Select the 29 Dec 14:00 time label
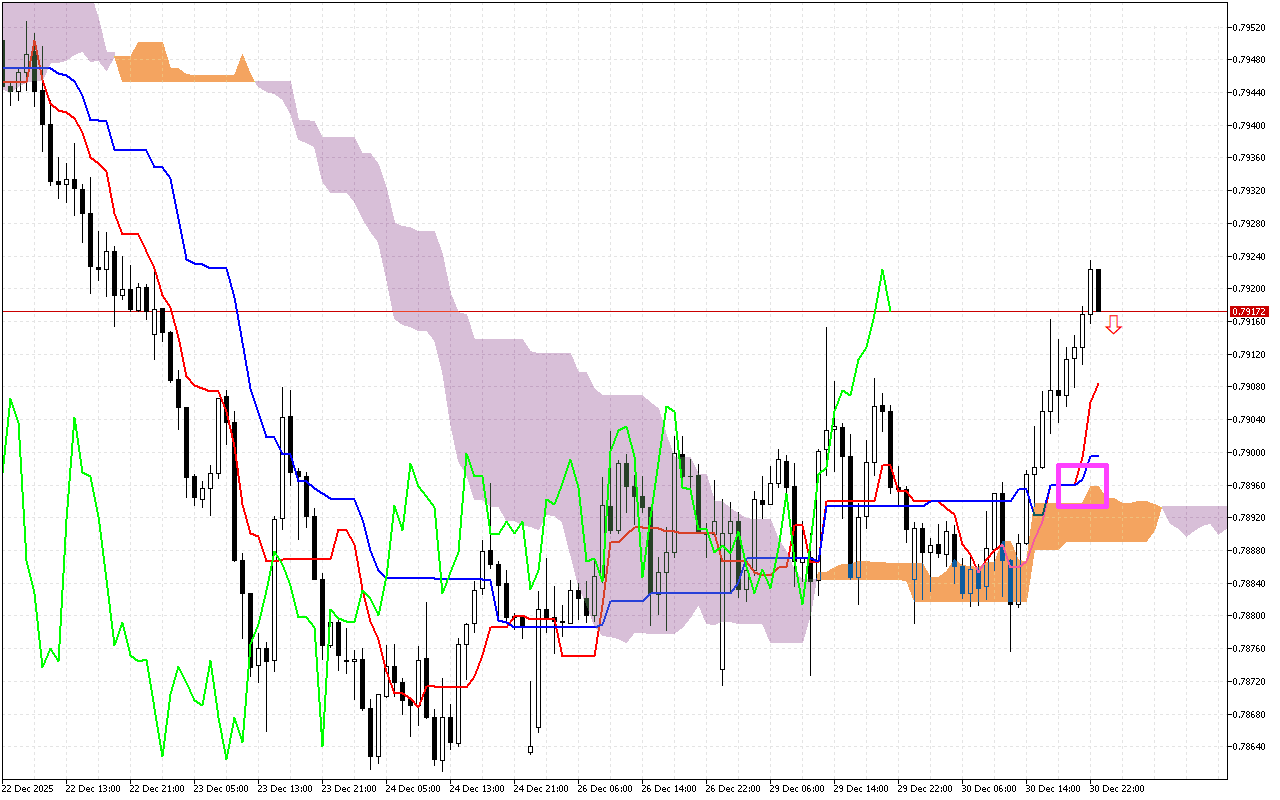 click(x=863, y=788)
